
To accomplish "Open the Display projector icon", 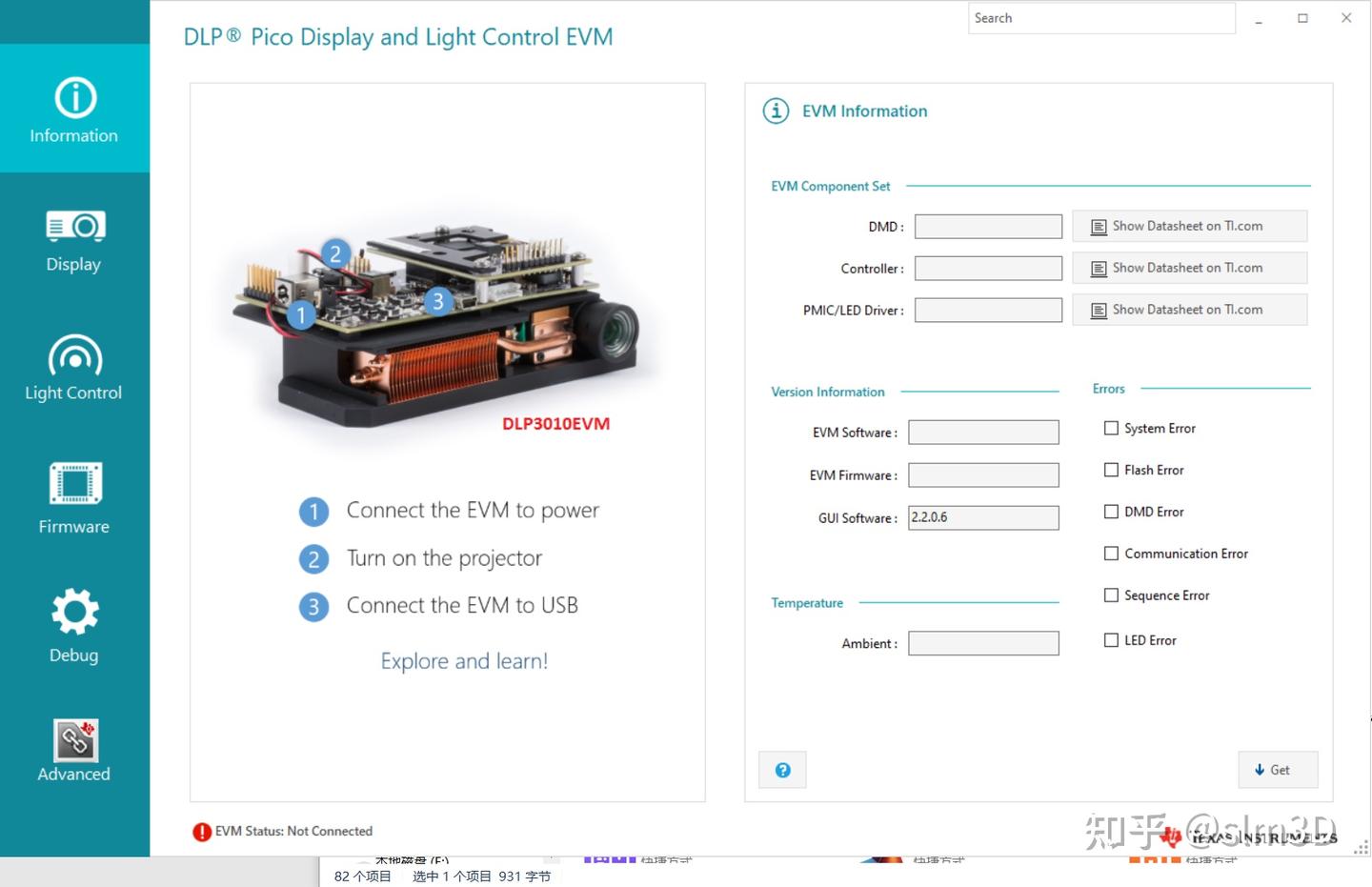I will point(75,226).
